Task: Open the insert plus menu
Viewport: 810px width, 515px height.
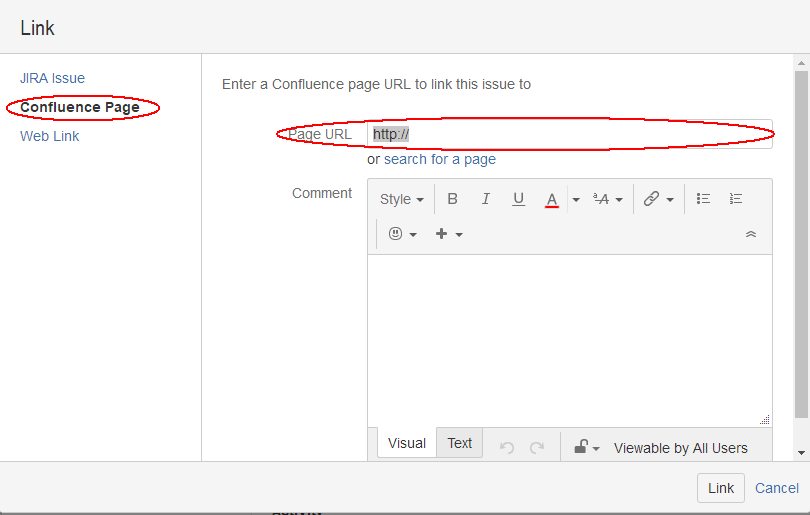Action: (x=441, y=234)
